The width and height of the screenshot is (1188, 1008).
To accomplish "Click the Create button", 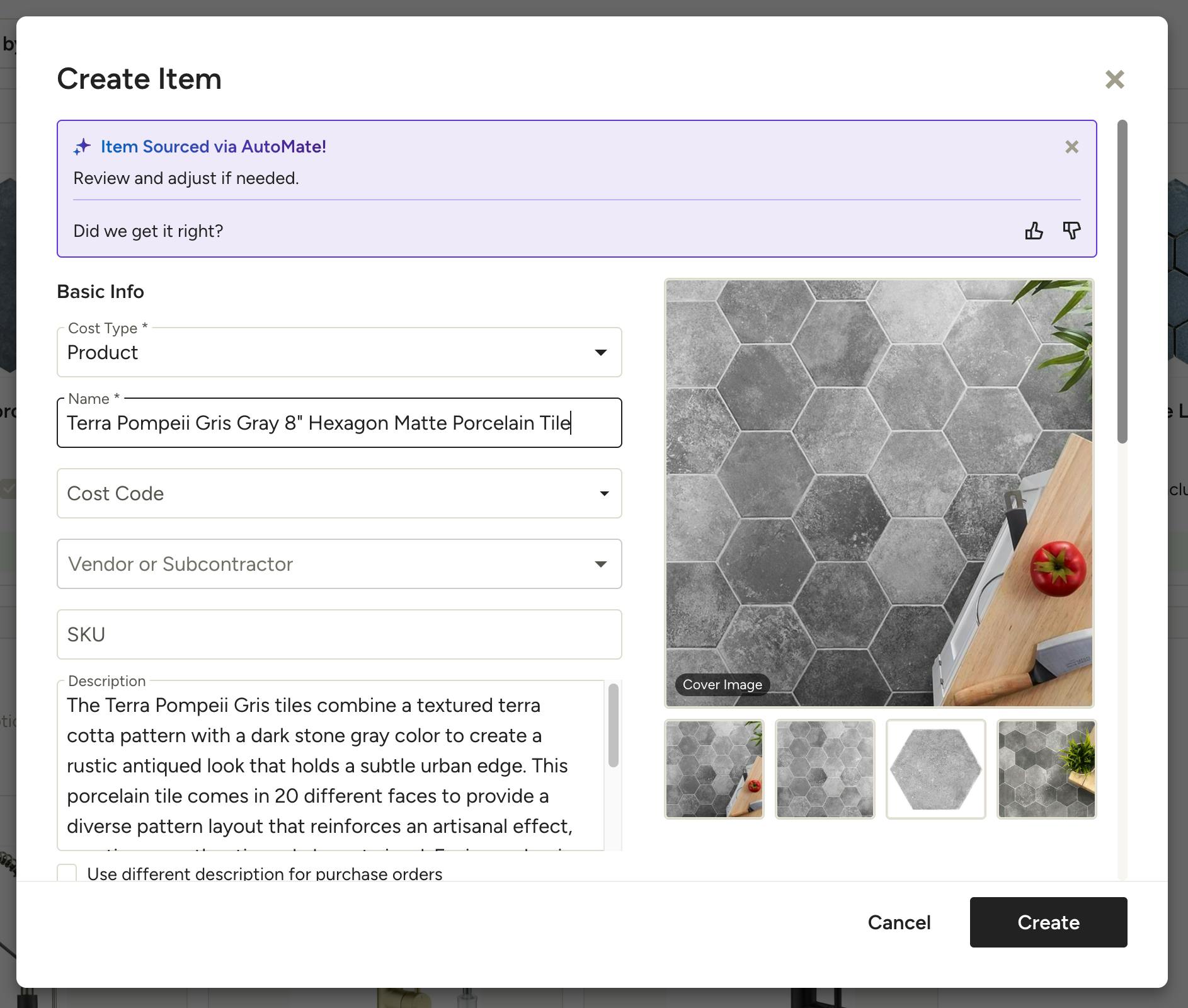I will point(1048,922).
